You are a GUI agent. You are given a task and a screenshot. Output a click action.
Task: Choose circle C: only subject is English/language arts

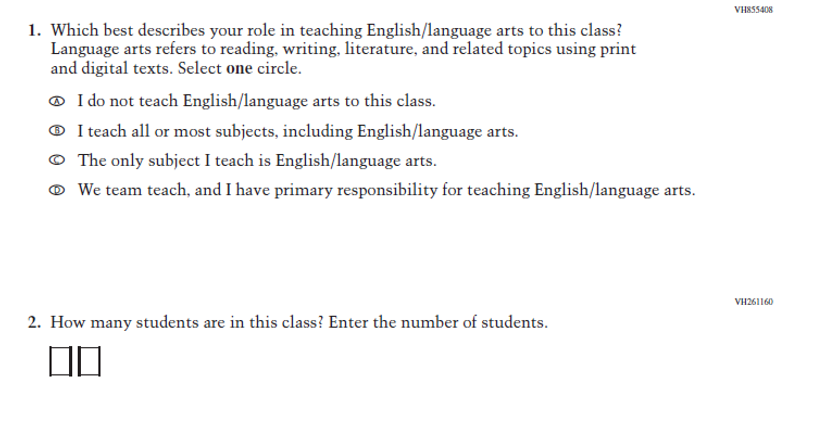[x=62, y=161]
